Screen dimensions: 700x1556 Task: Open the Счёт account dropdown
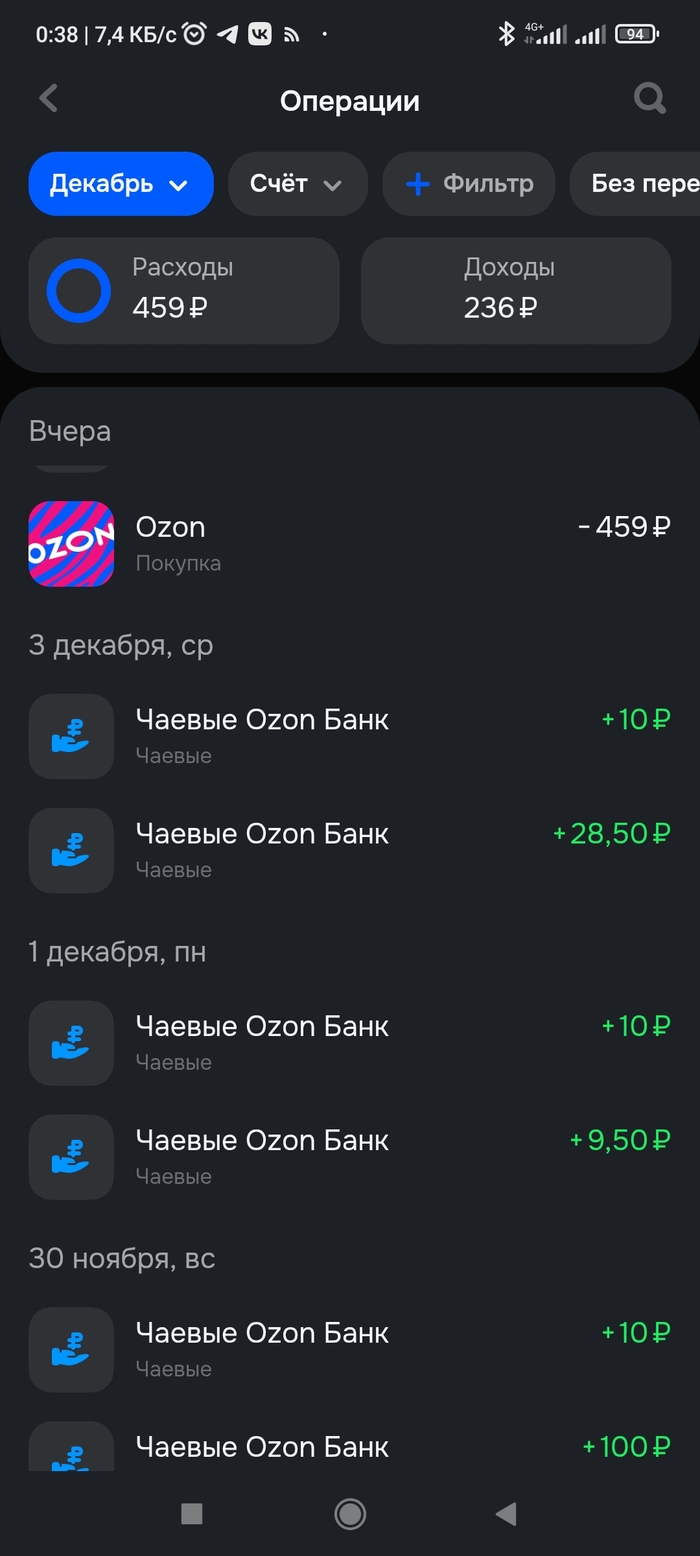(x=297, y=184)
